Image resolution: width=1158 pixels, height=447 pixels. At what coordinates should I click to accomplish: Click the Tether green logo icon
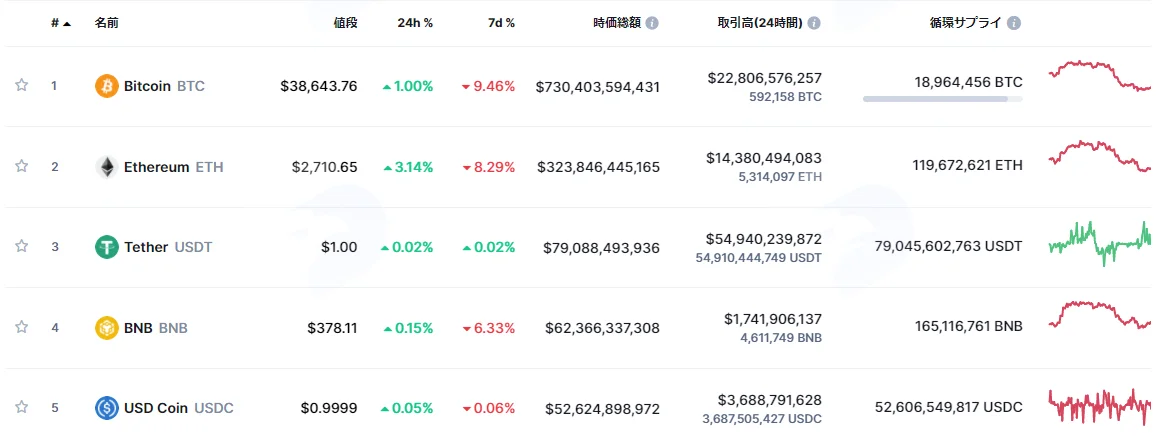(x=106, y=247)
